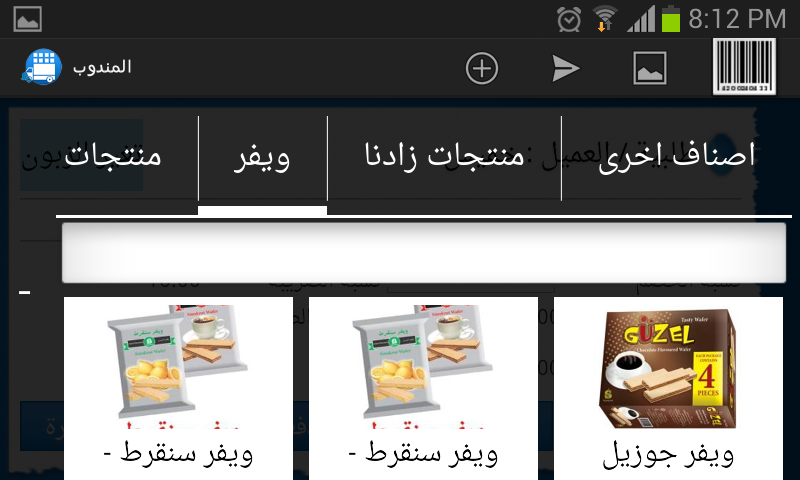Tap the signal strength bars icon

tap(641, 19)
